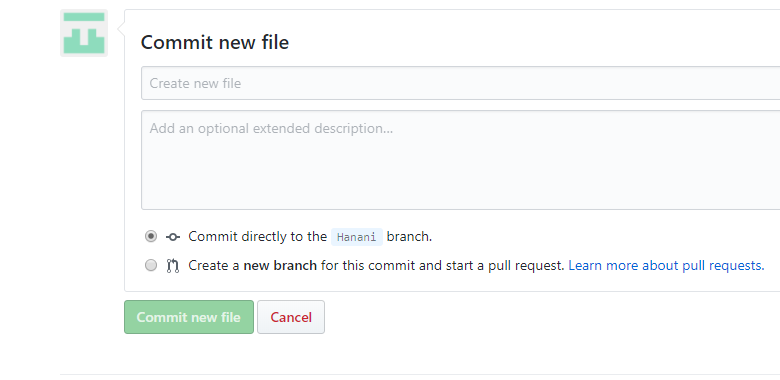The width and height of the screenshot is (780, 380).
Task: Click the green identicon user avatar
Action: [x=84, y=33]
